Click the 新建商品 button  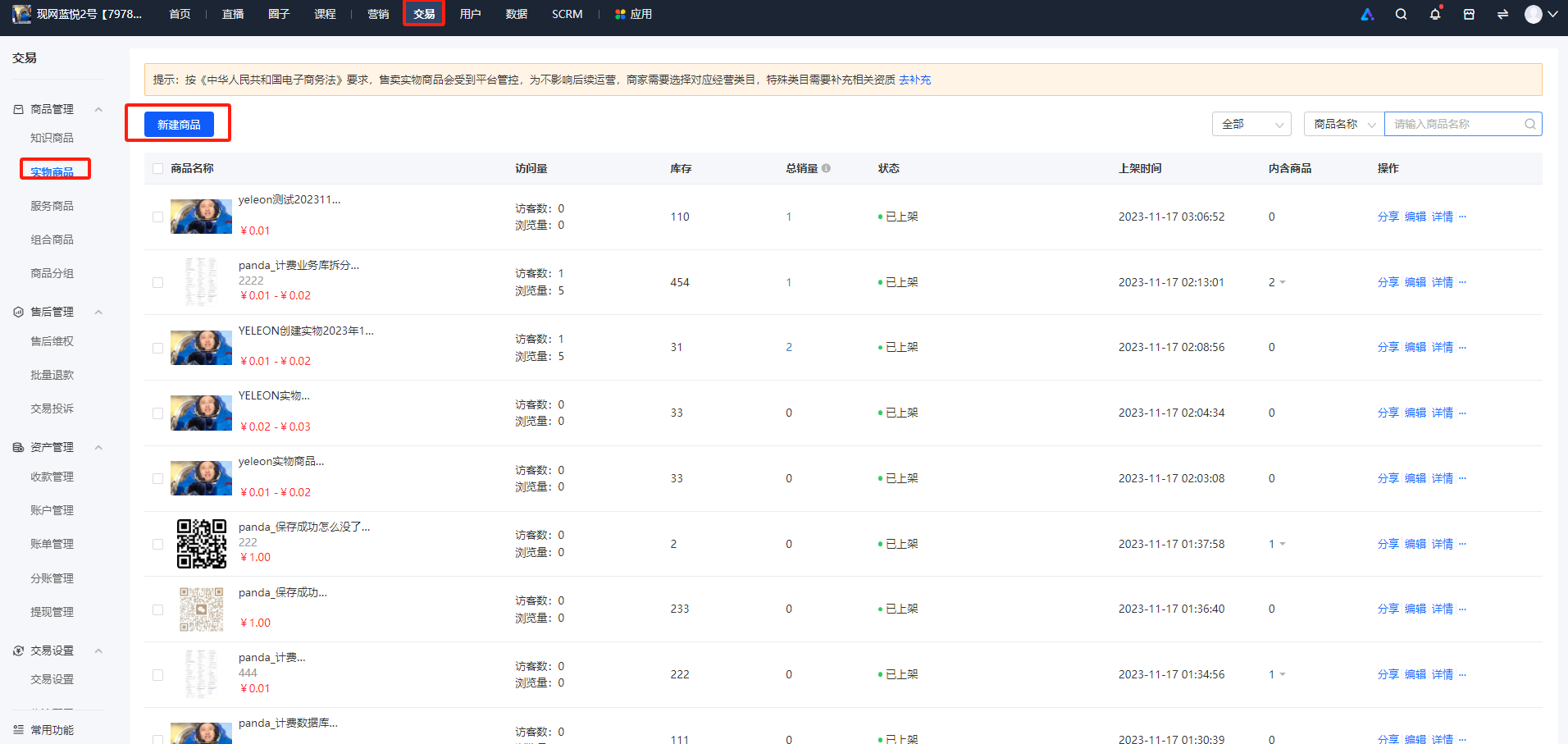[179, 124]
